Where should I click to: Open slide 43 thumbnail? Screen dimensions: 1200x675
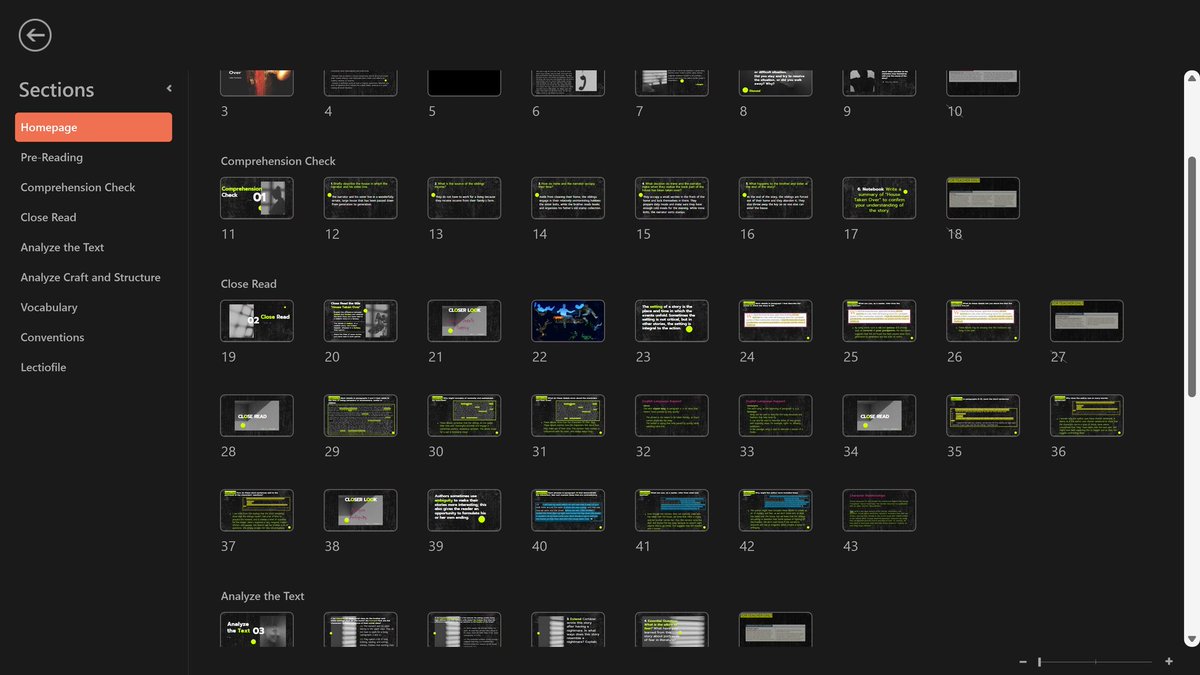point(879,510)
